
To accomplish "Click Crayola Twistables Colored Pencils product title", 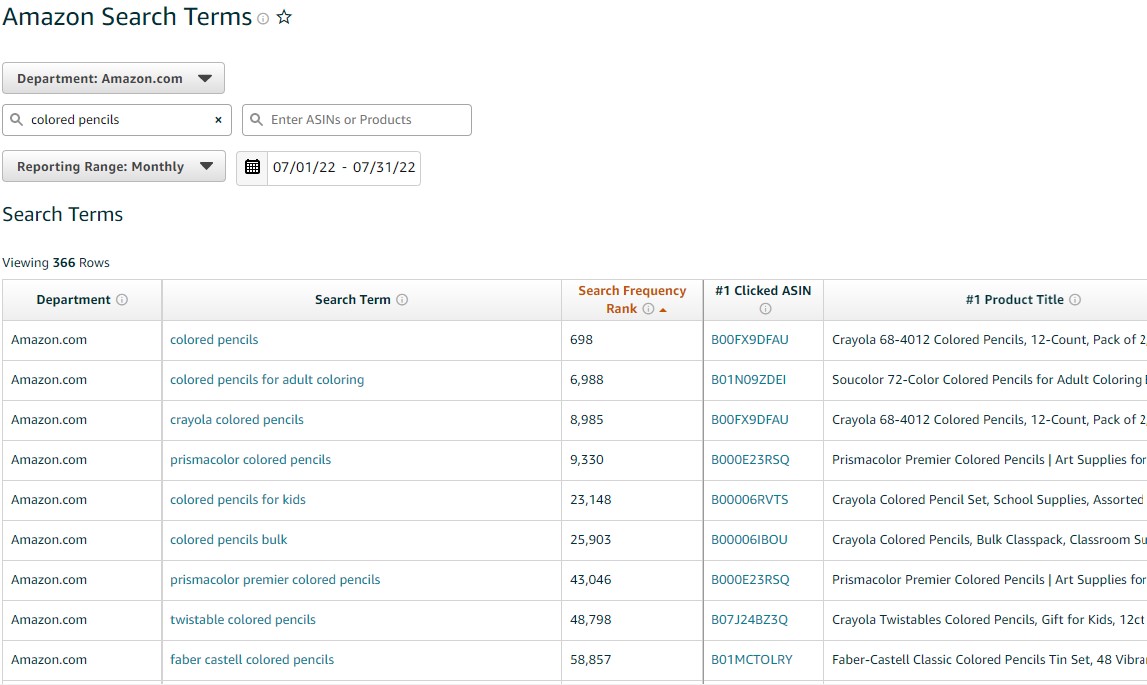I will tap(989, 620).
